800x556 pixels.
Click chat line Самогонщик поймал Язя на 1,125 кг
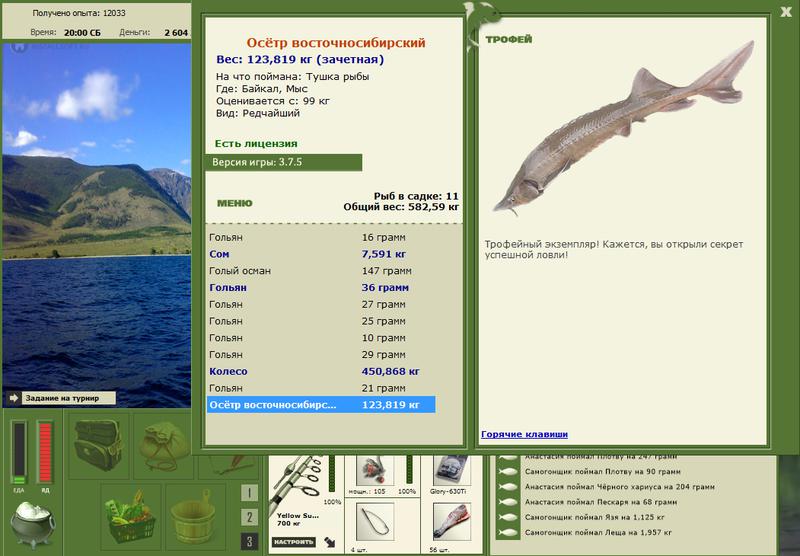[x=595, y=517]
